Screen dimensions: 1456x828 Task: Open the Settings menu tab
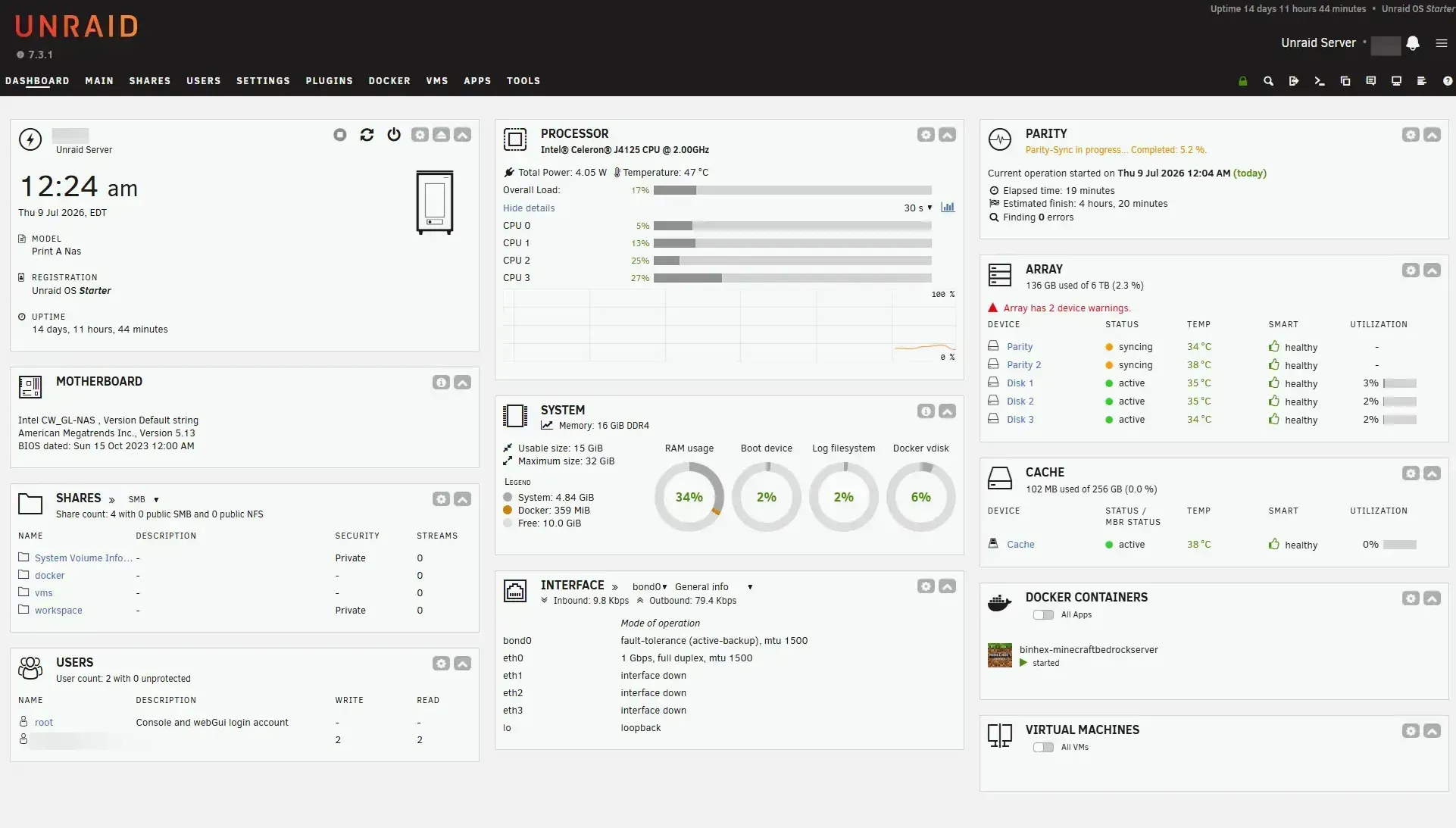coord(263,81)
